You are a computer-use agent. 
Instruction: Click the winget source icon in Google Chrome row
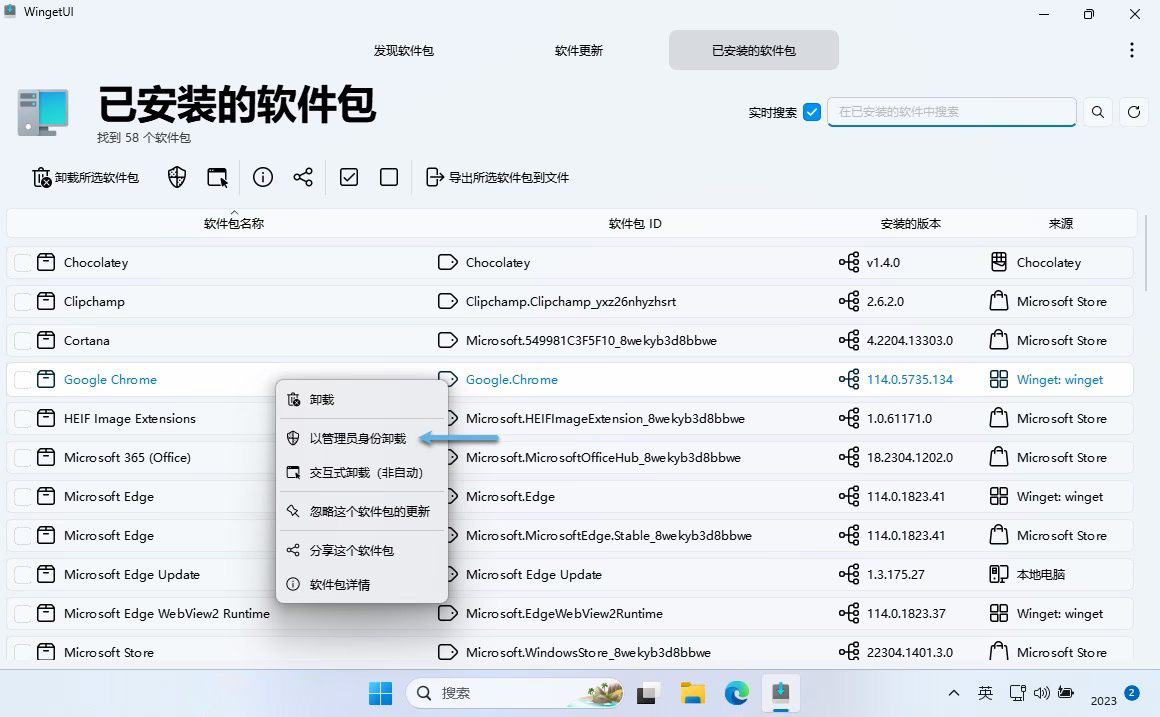[999, 380]
